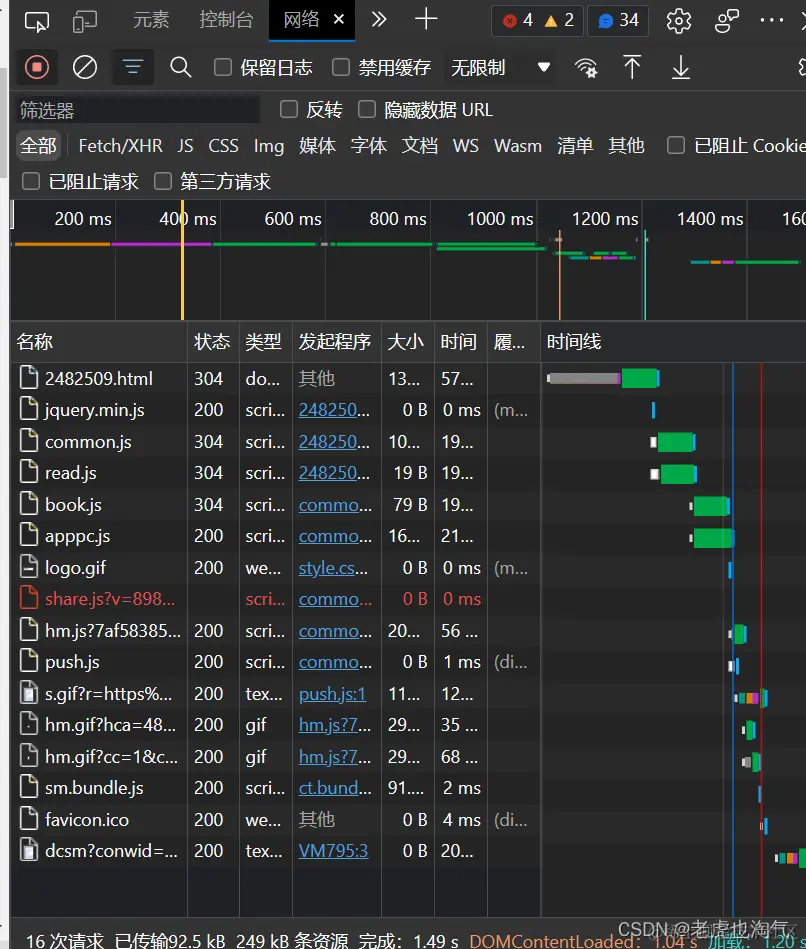Screen dimensions: 806x949
Task: Click the 2482509.html waterfall bar
Action: click(x=603, y=379)
